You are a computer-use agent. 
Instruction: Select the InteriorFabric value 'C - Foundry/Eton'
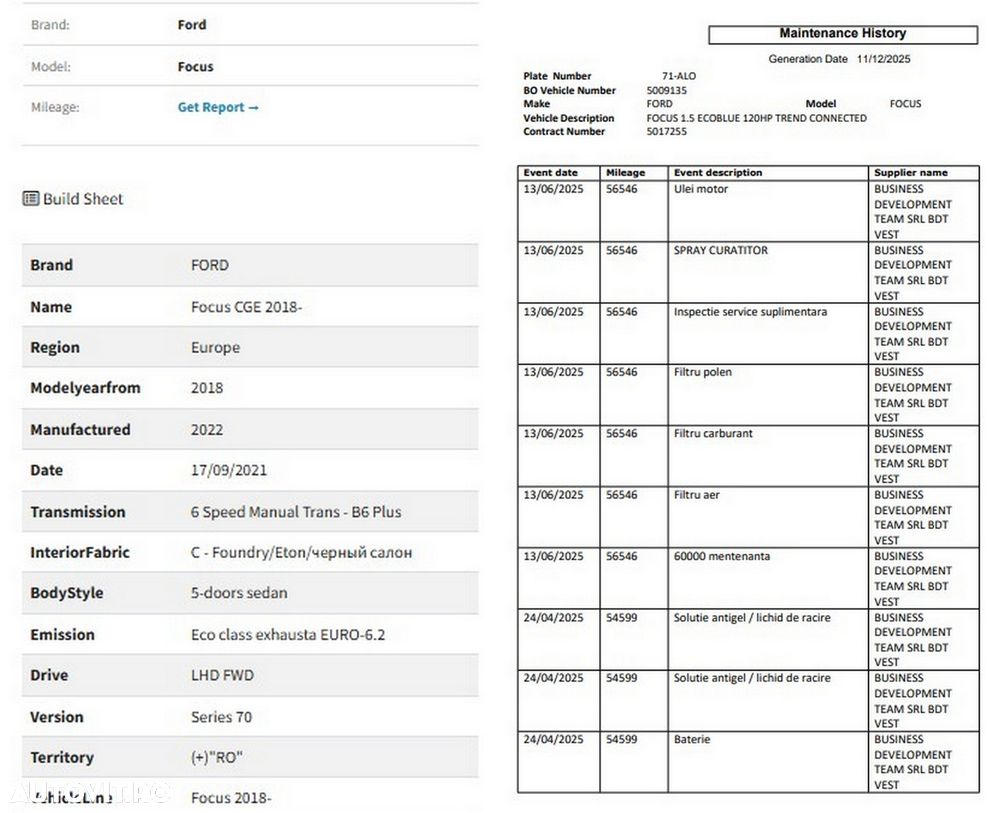249,552
